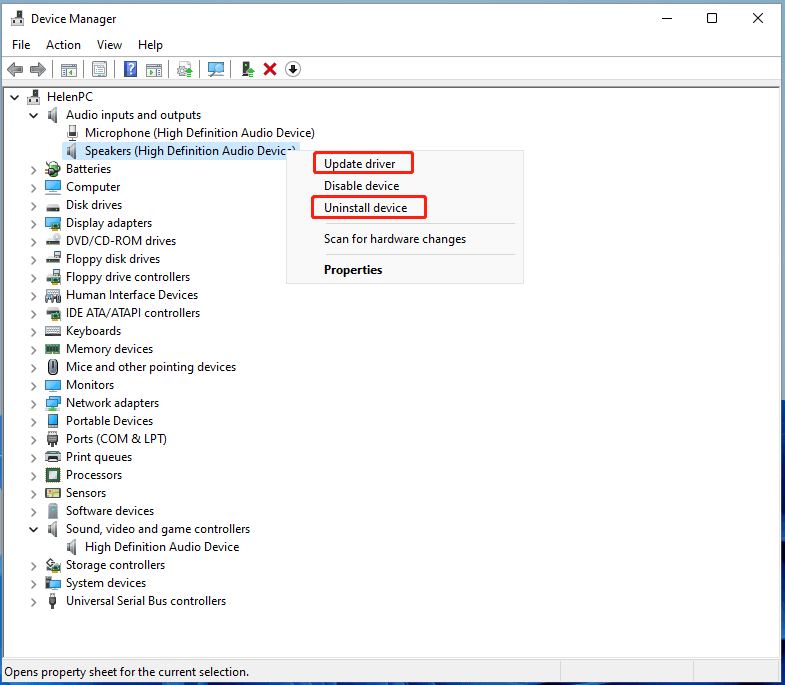The height and width of the screenshot is (685, 785).
Task: Expand the Monitors category
Action: [34, 386]
